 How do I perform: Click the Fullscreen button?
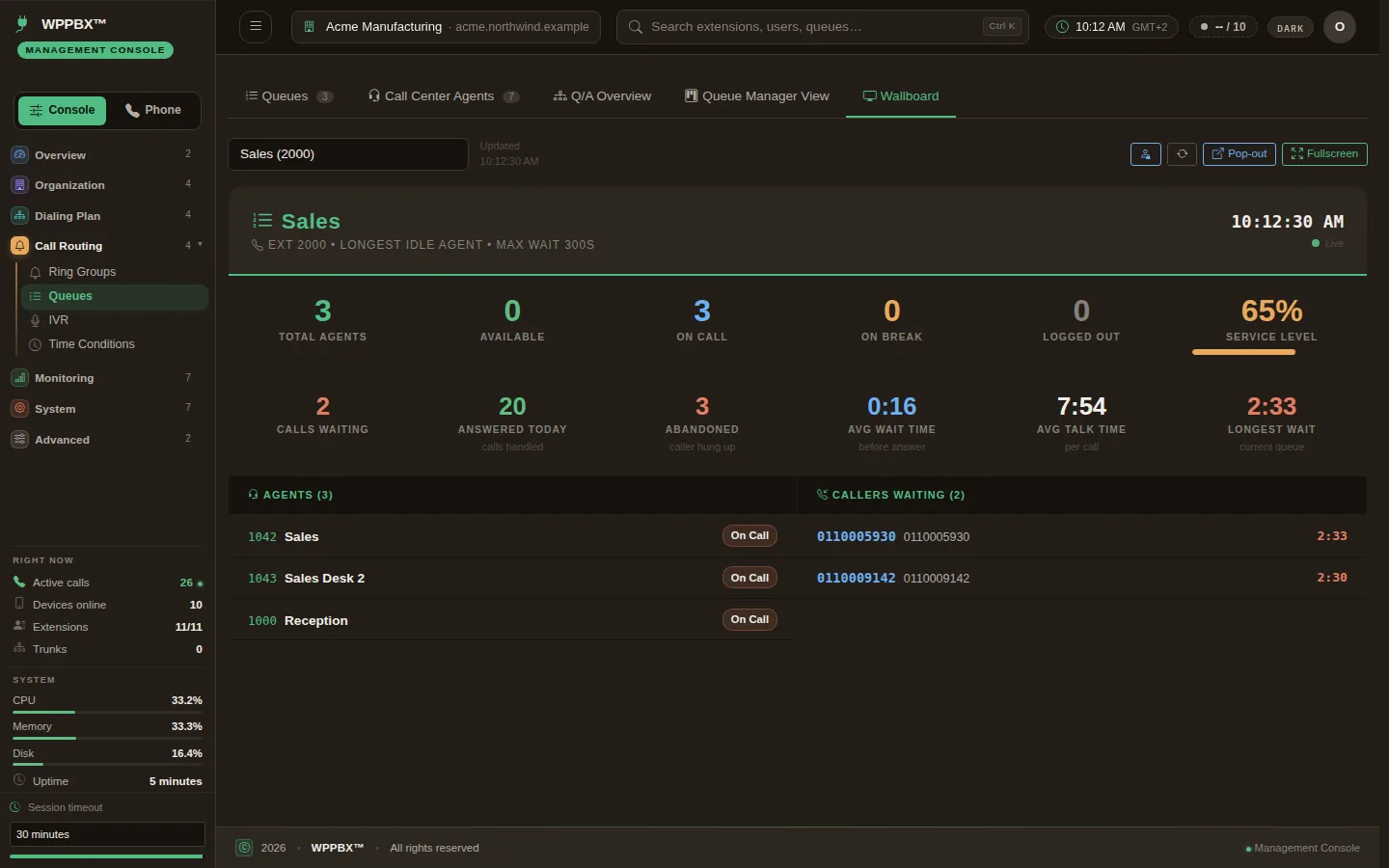1324,154
